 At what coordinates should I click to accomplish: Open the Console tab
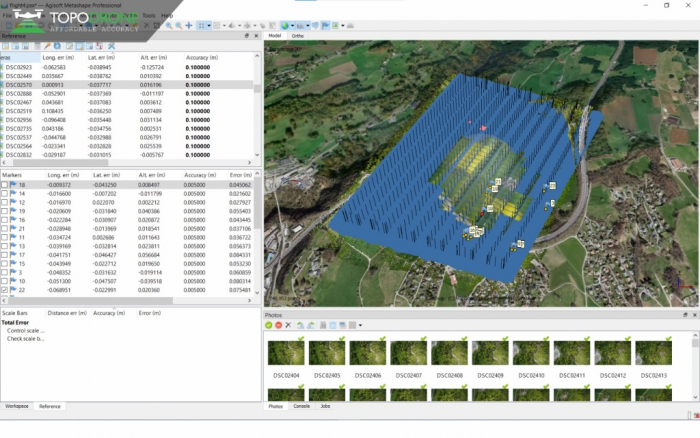click(301, 407)
